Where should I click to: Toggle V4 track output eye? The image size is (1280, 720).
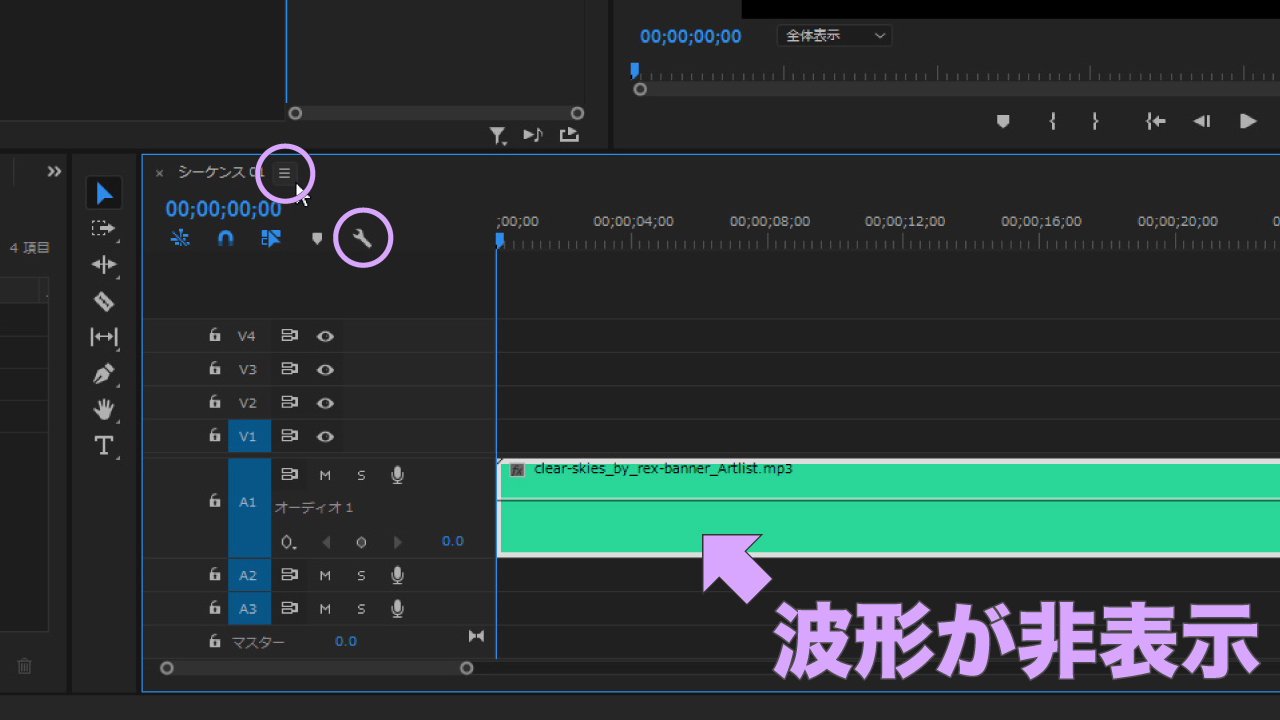click(x=325, y=336)
